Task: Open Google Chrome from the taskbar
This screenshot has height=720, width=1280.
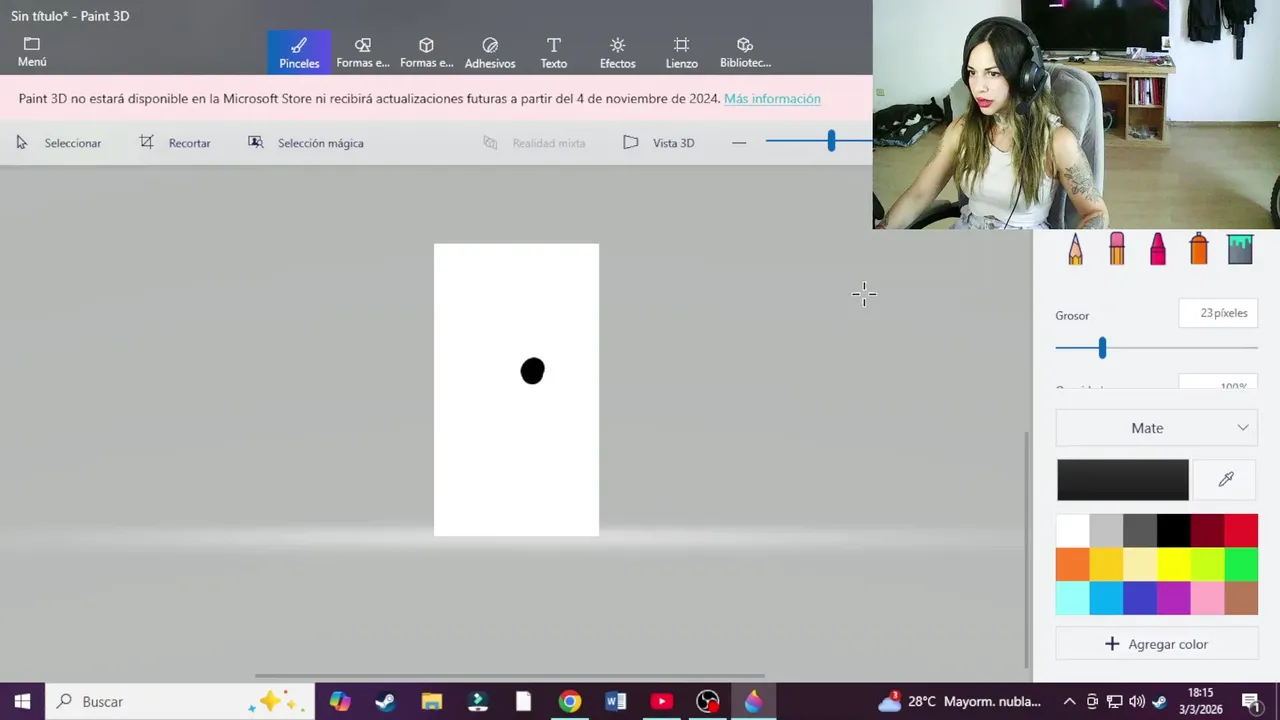Action: coord(569,702)
